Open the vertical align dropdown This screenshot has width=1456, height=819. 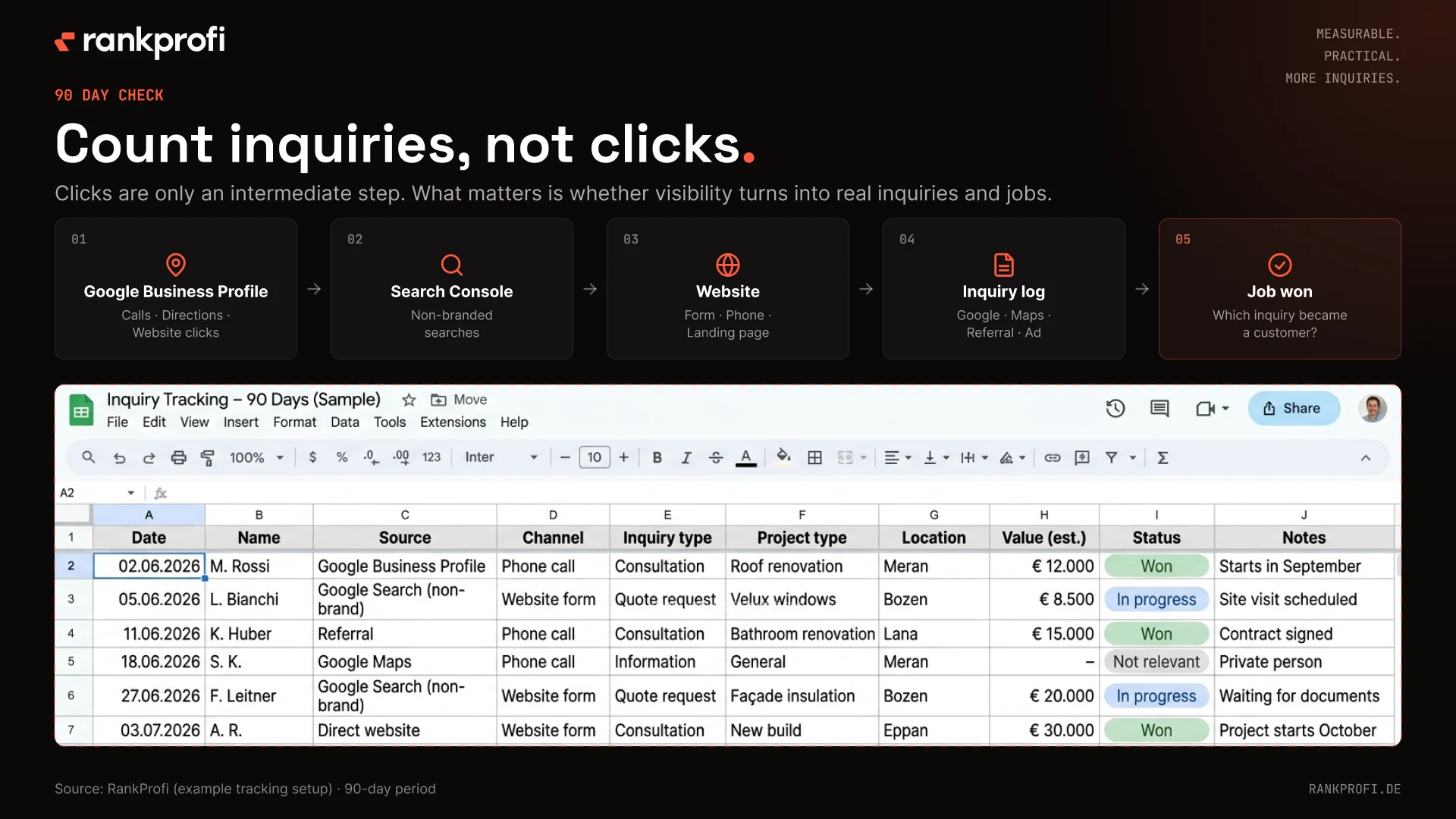[x=937, y=457]
